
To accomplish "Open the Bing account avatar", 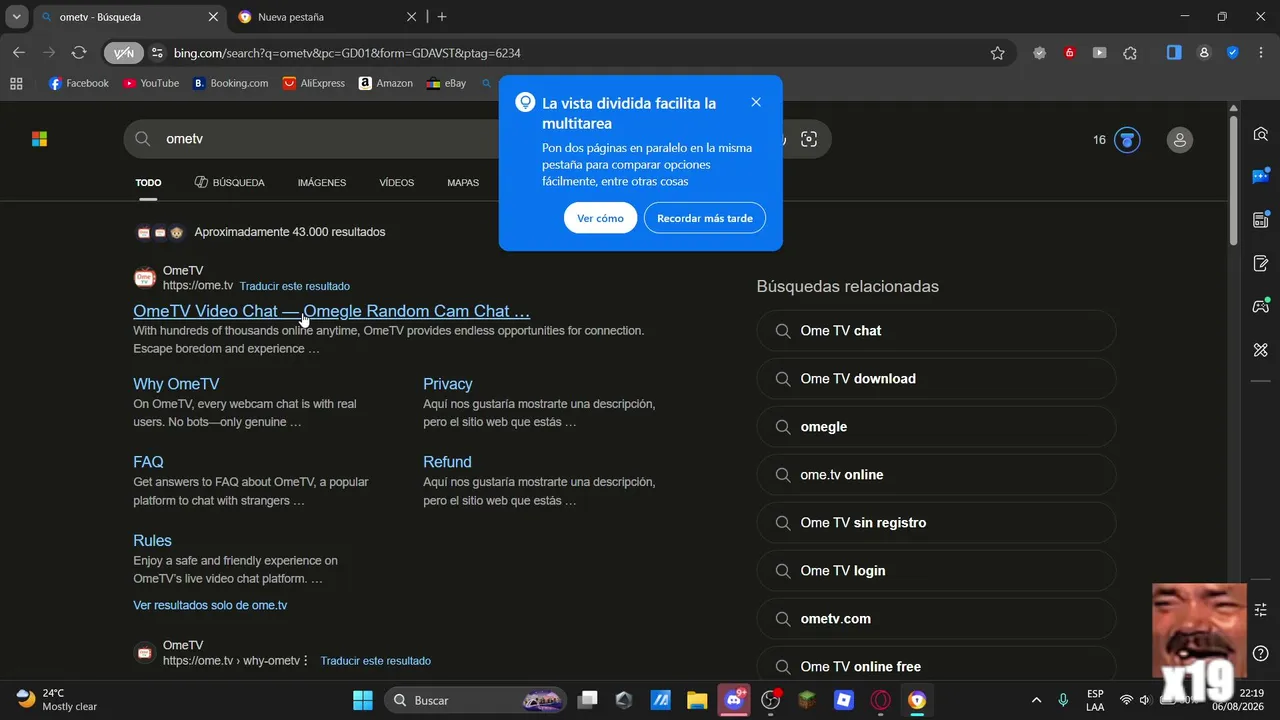I will pos(1180,140).
